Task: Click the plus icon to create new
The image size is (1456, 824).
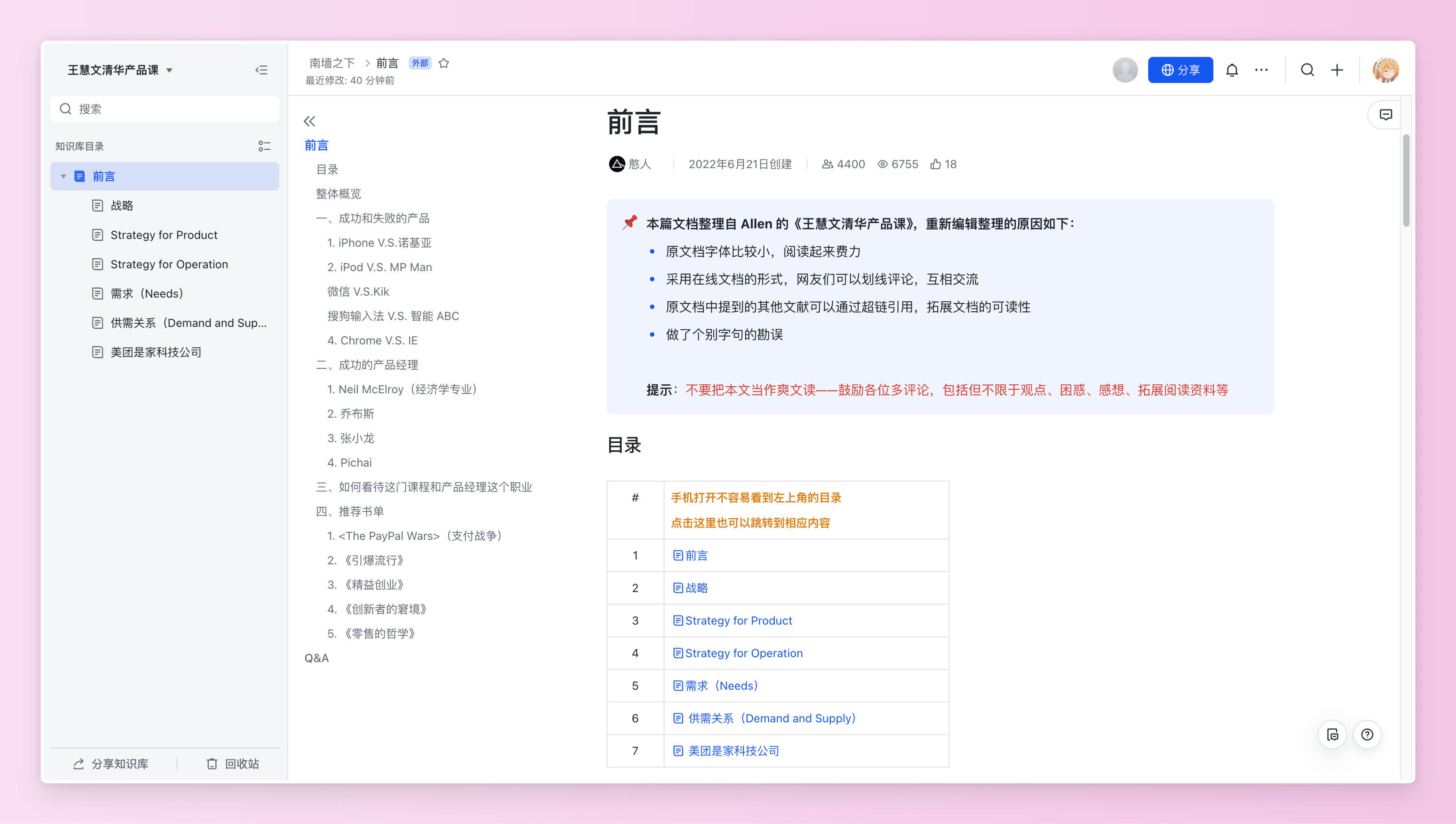Action: click(1337, 70)
